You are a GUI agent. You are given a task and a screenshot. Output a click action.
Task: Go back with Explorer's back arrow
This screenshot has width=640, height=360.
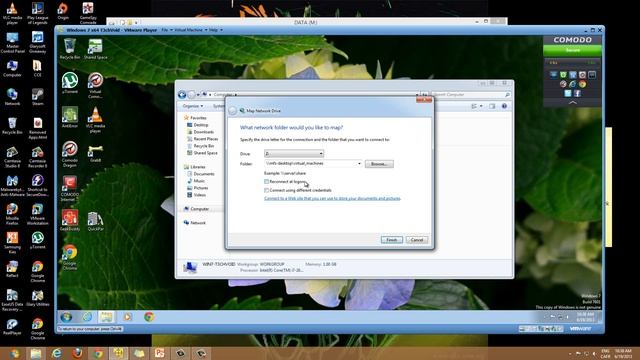click(182, 95)
